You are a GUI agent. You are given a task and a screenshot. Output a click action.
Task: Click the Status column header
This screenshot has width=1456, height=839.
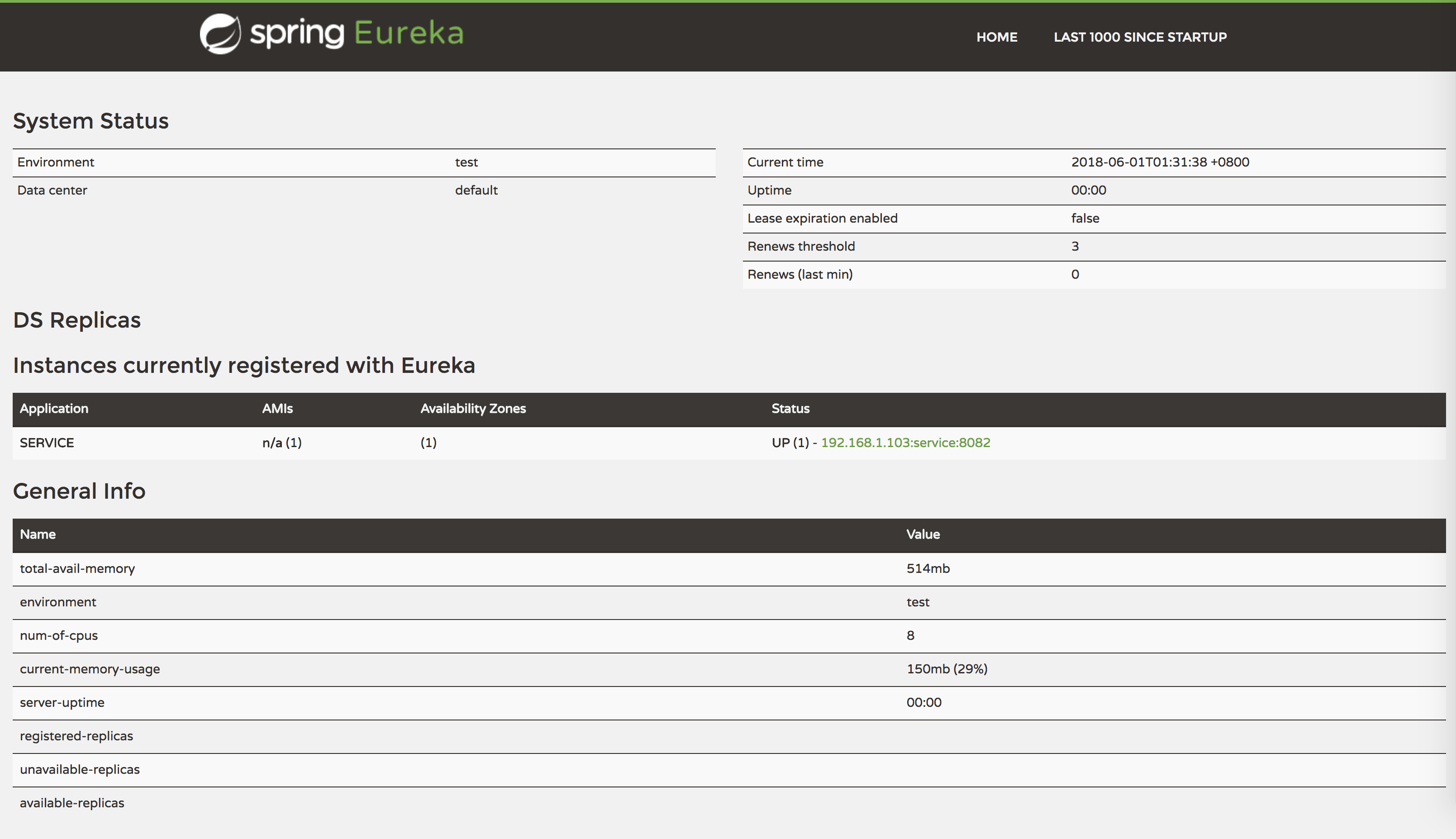pos(790,409)
